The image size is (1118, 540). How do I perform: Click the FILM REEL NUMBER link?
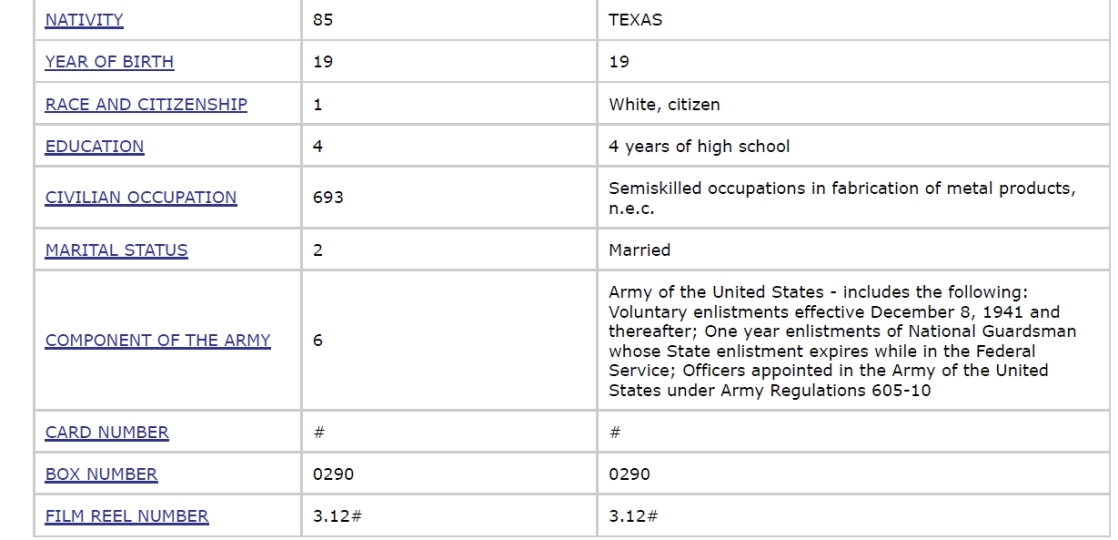coord(127,516)
